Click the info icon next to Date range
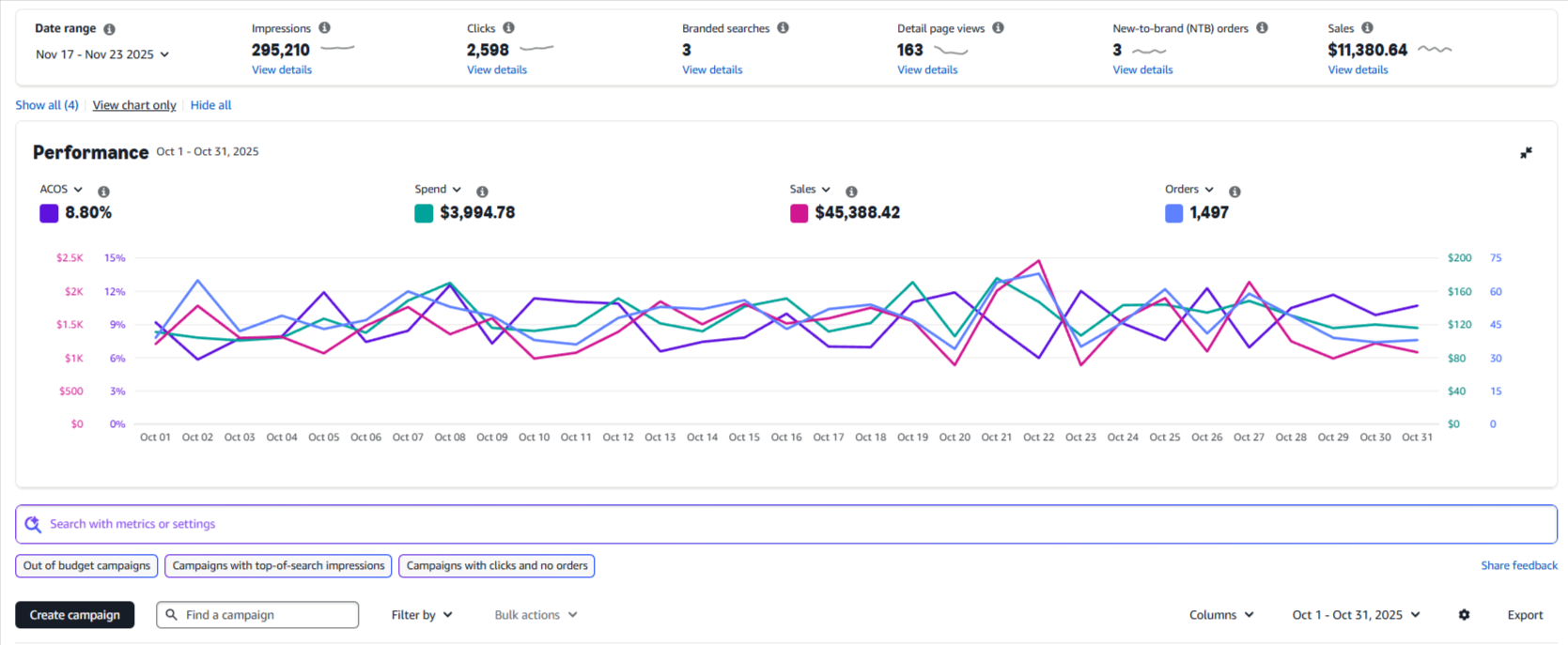Viewport: 1568px width, 645px height. pyautogui.click(x=109, y=29)
